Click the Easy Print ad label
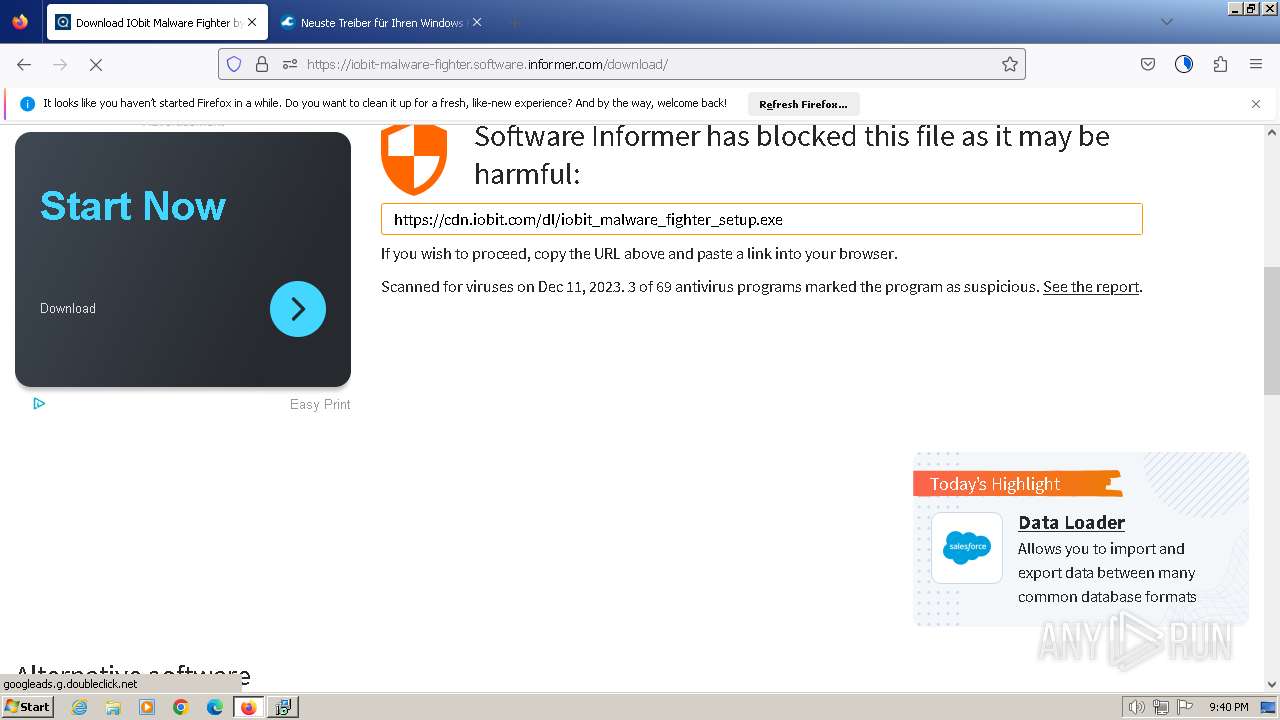Screen dimensions: 1280x720 pyautogui.click(x=320, y=404)
